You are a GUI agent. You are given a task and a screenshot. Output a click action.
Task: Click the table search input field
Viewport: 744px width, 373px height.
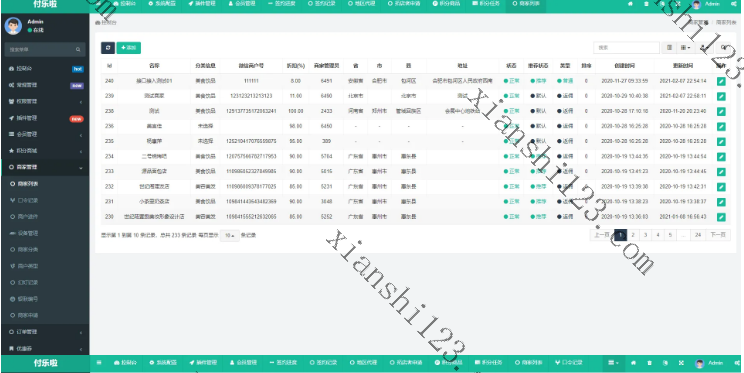click(x=626, y=48)
